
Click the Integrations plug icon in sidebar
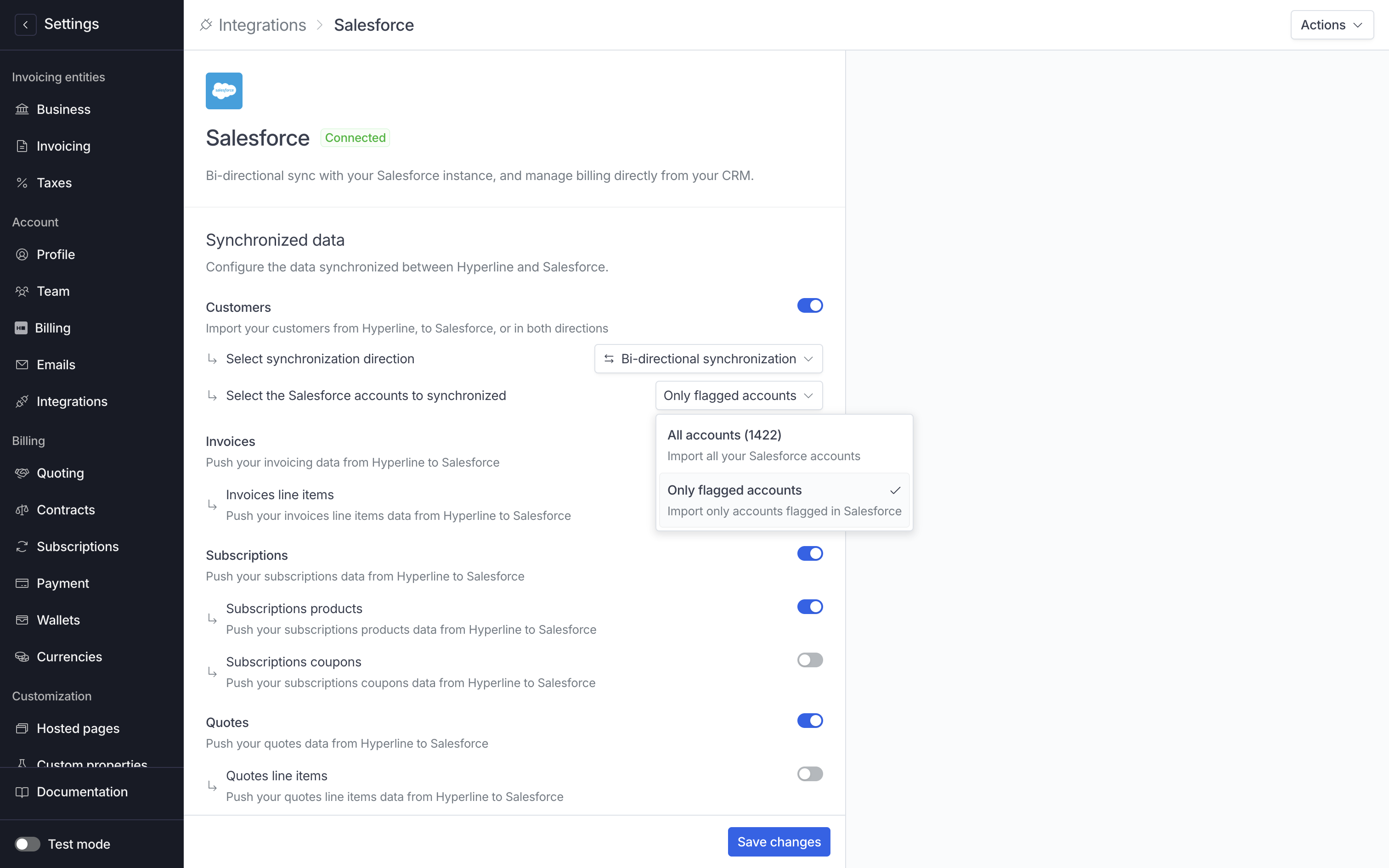pos(22,401)
